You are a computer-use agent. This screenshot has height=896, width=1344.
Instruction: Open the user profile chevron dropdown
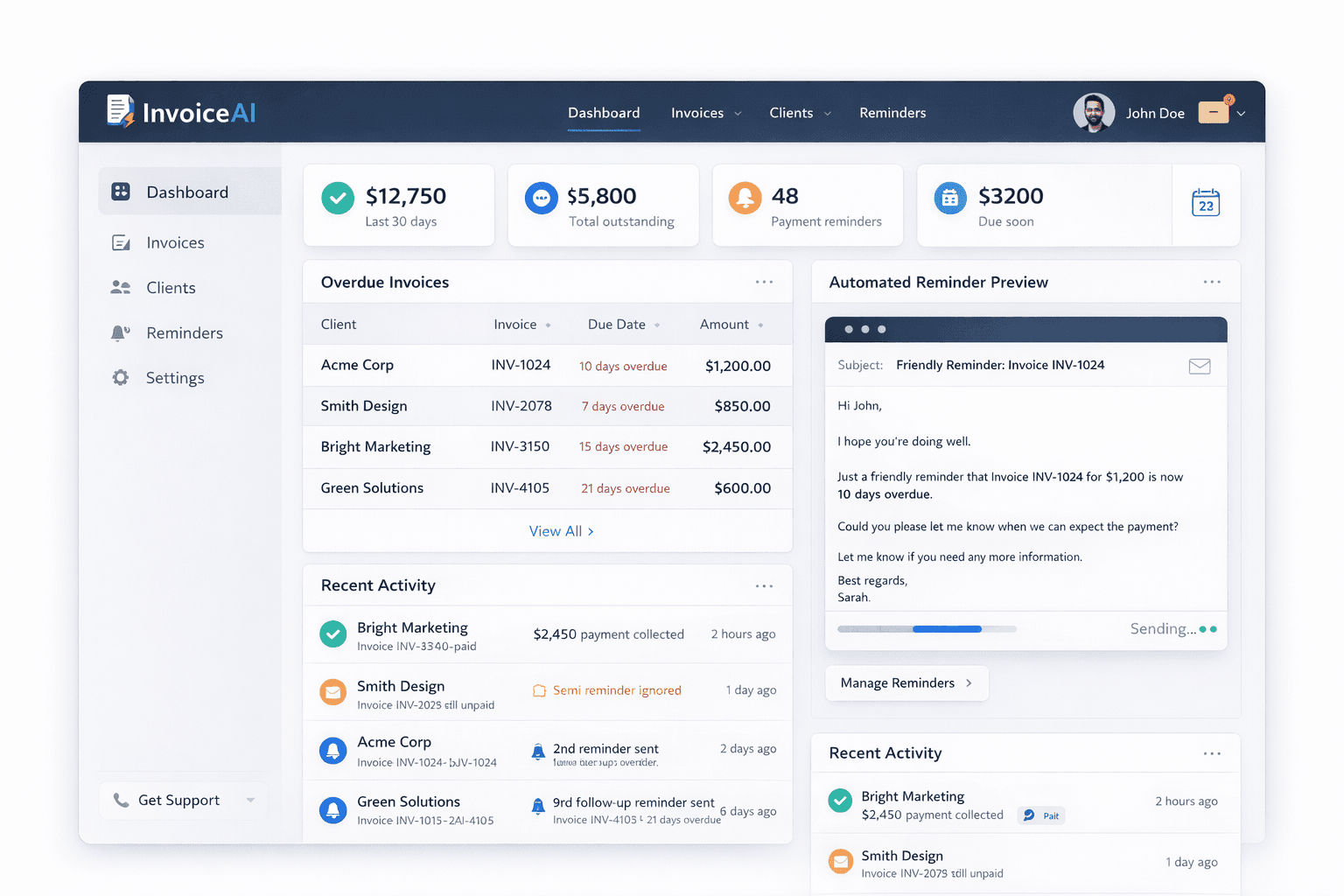[x=1242, y=113]
